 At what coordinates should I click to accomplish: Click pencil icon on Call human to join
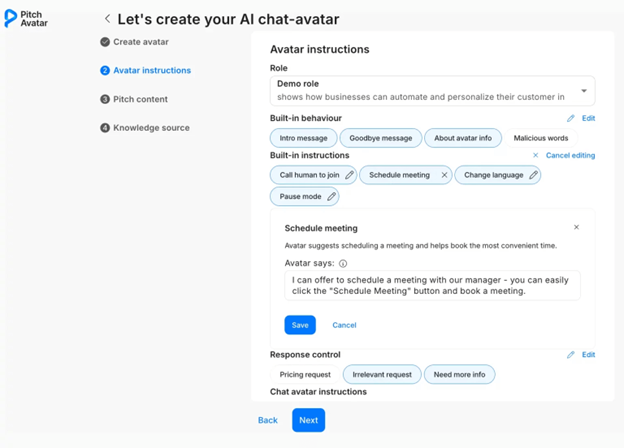click(349, 175)
